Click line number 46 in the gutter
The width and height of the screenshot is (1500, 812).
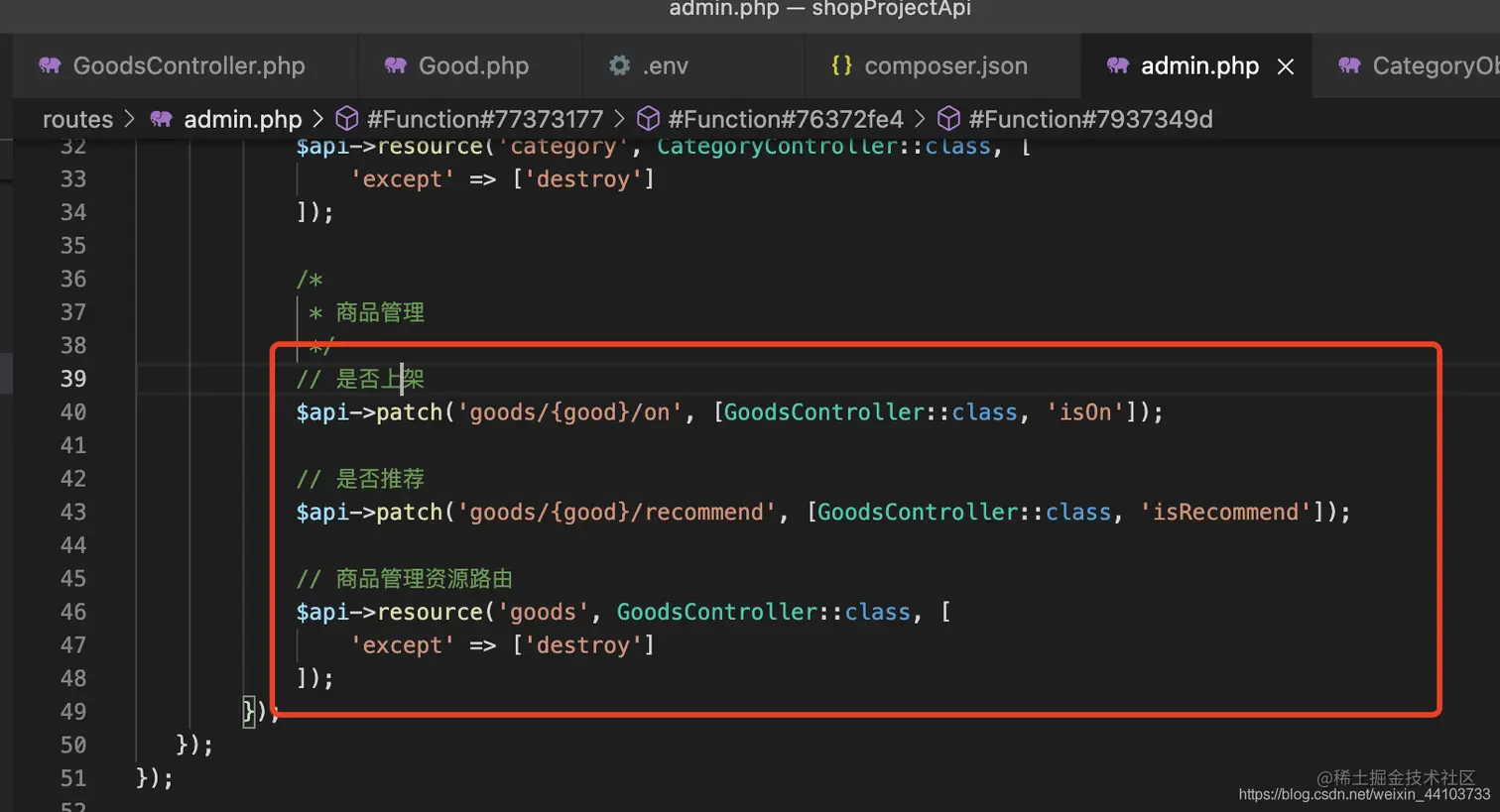[73, 612]
